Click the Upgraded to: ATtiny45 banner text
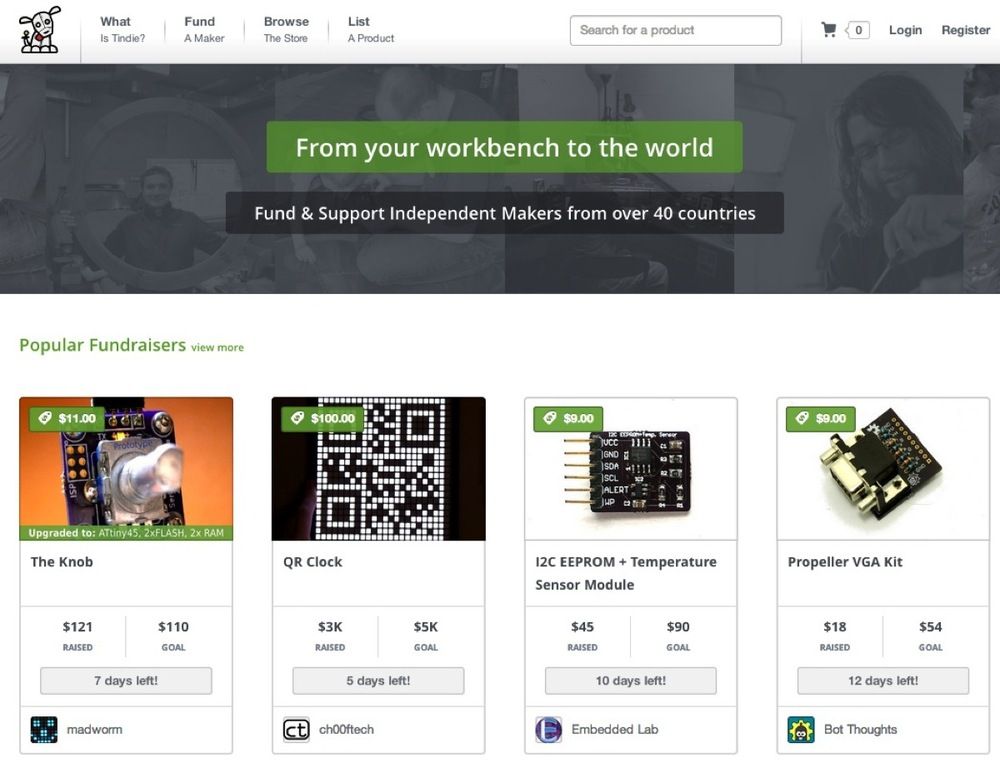 pos(126,533)
